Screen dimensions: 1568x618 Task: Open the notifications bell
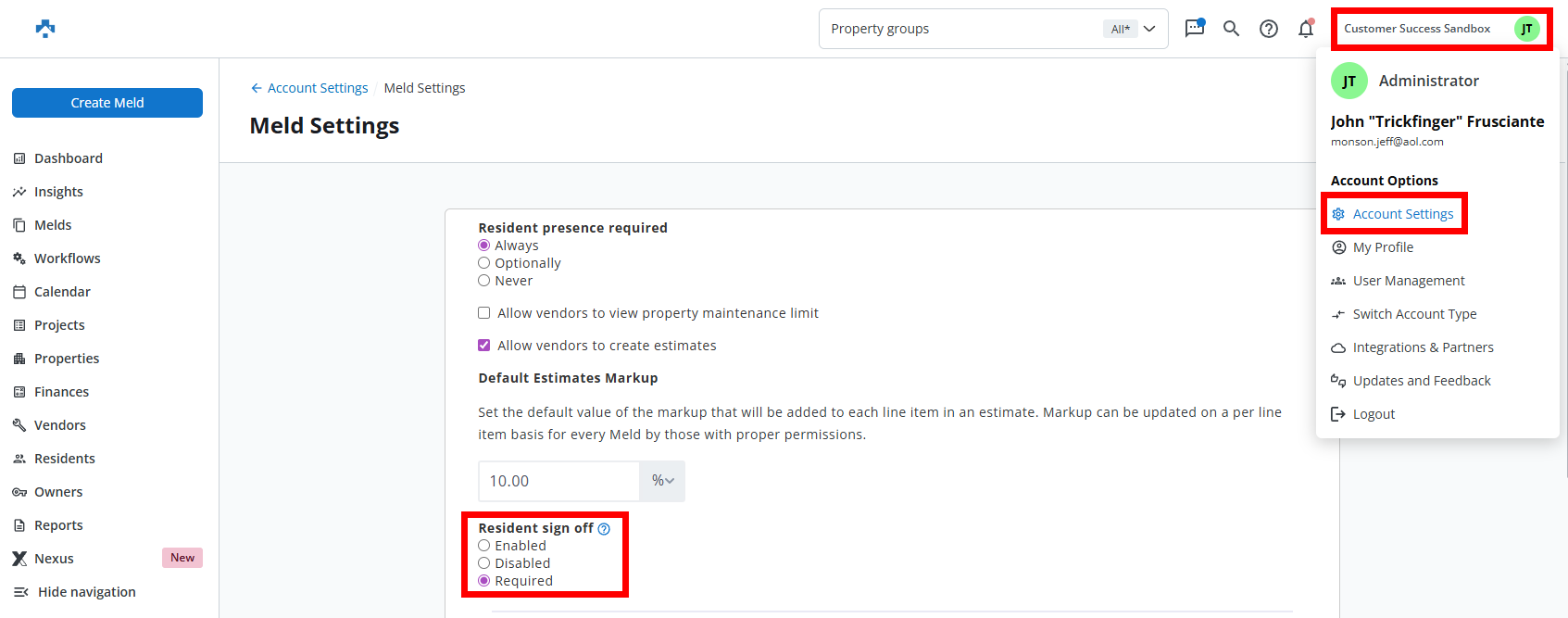coord(1306,29)
